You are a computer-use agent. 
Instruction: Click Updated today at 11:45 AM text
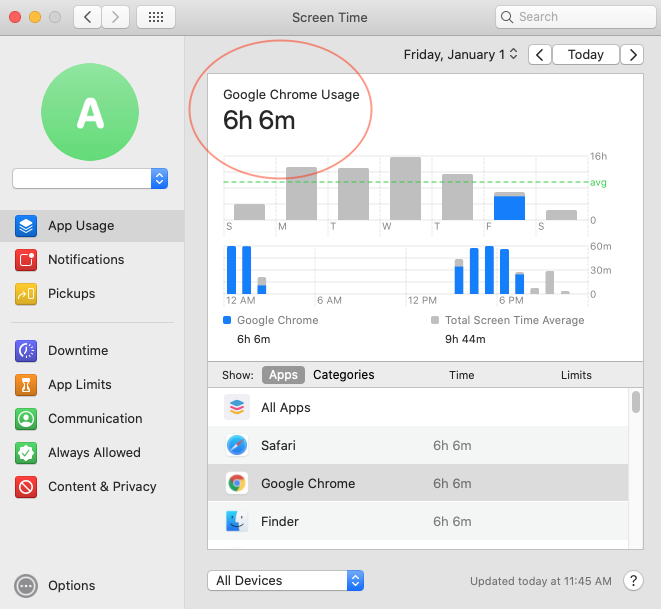pyautogui.click(x=541, y=581)
